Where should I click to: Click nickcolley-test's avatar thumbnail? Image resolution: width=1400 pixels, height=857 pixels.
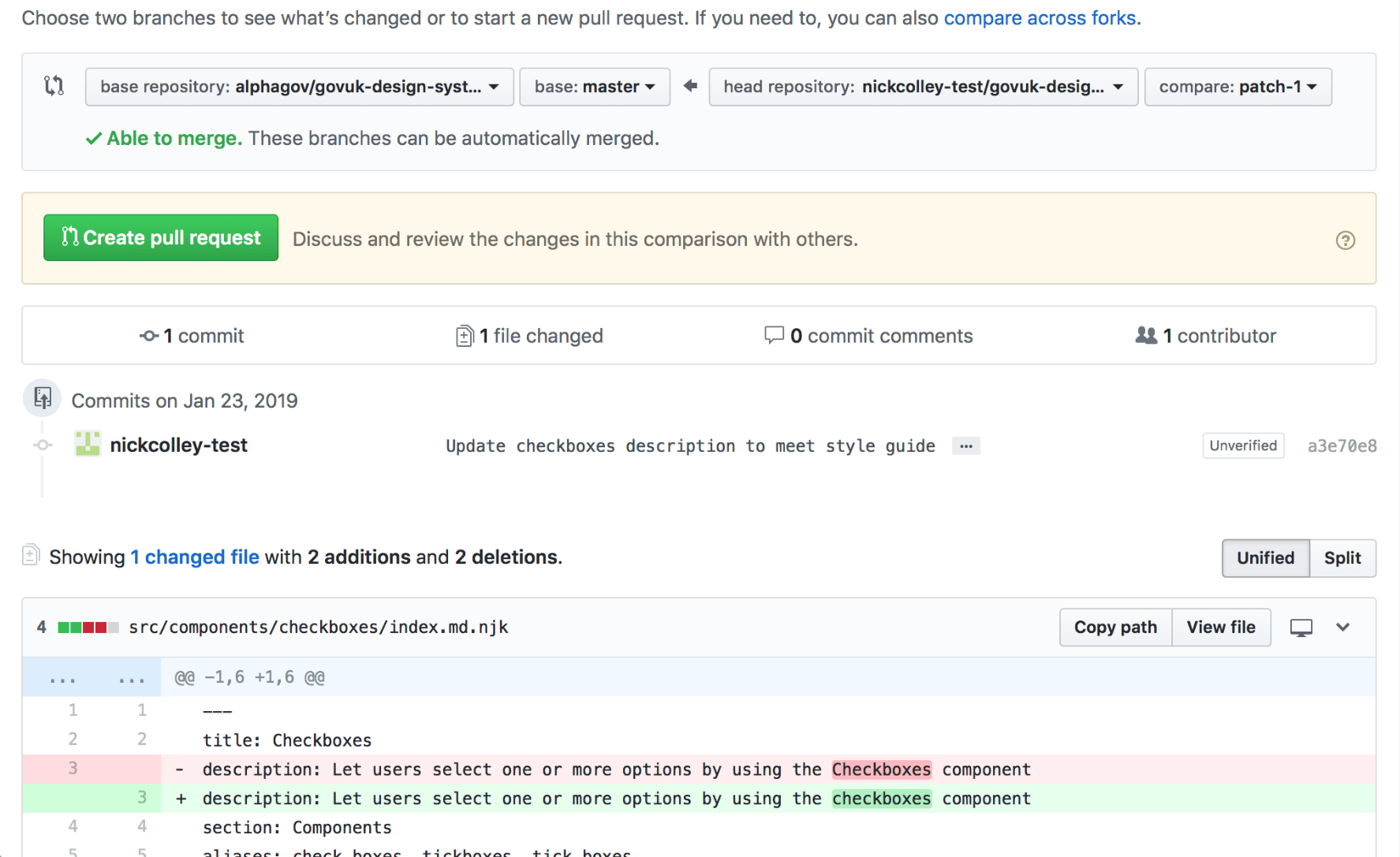click(x=87, y=444)
